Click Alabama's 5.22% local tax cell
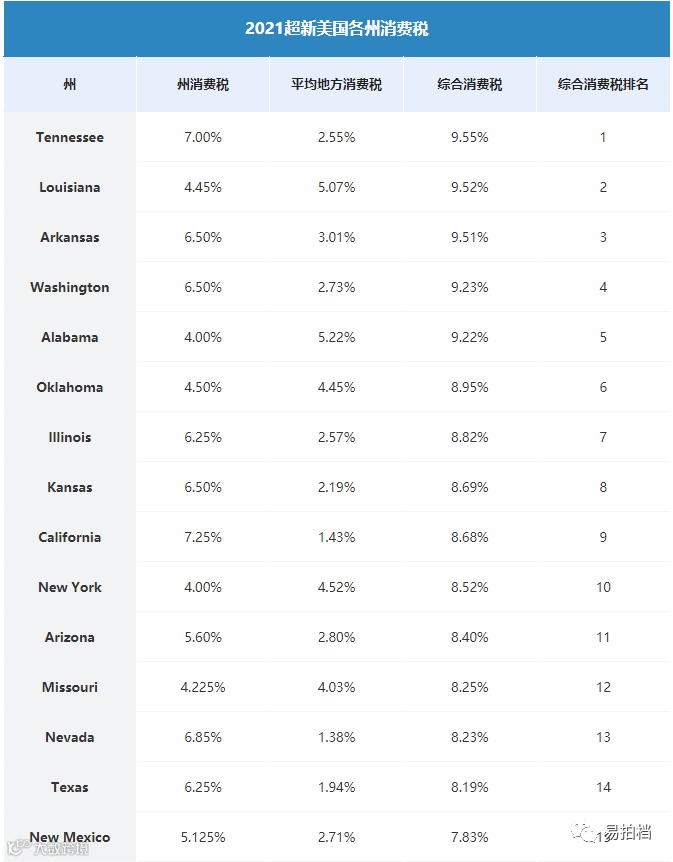The height and width of the screenshot is (862, 673). 336,337
